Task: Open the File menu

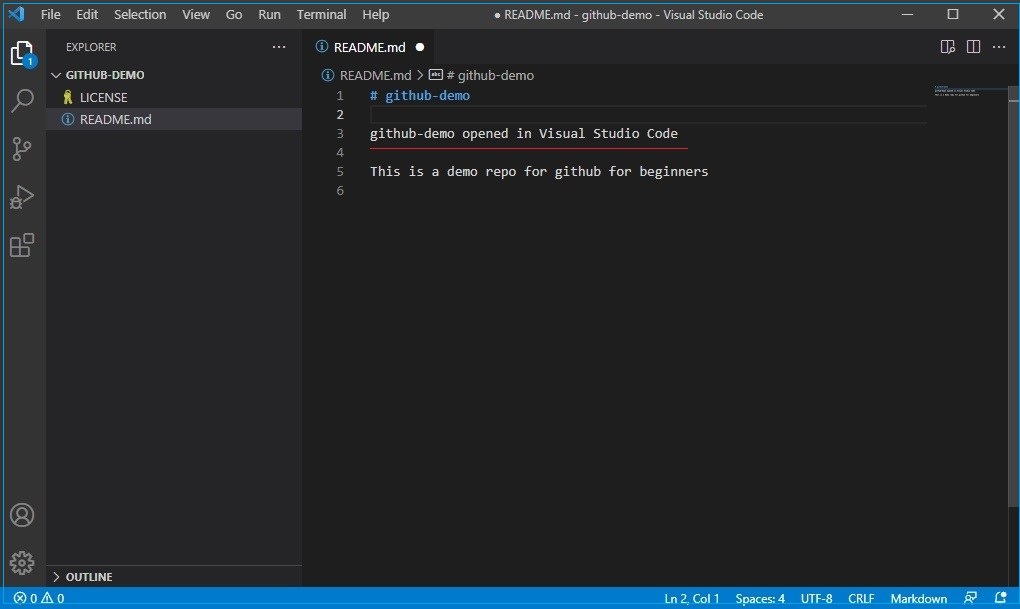Action: (x=51, y=14)
